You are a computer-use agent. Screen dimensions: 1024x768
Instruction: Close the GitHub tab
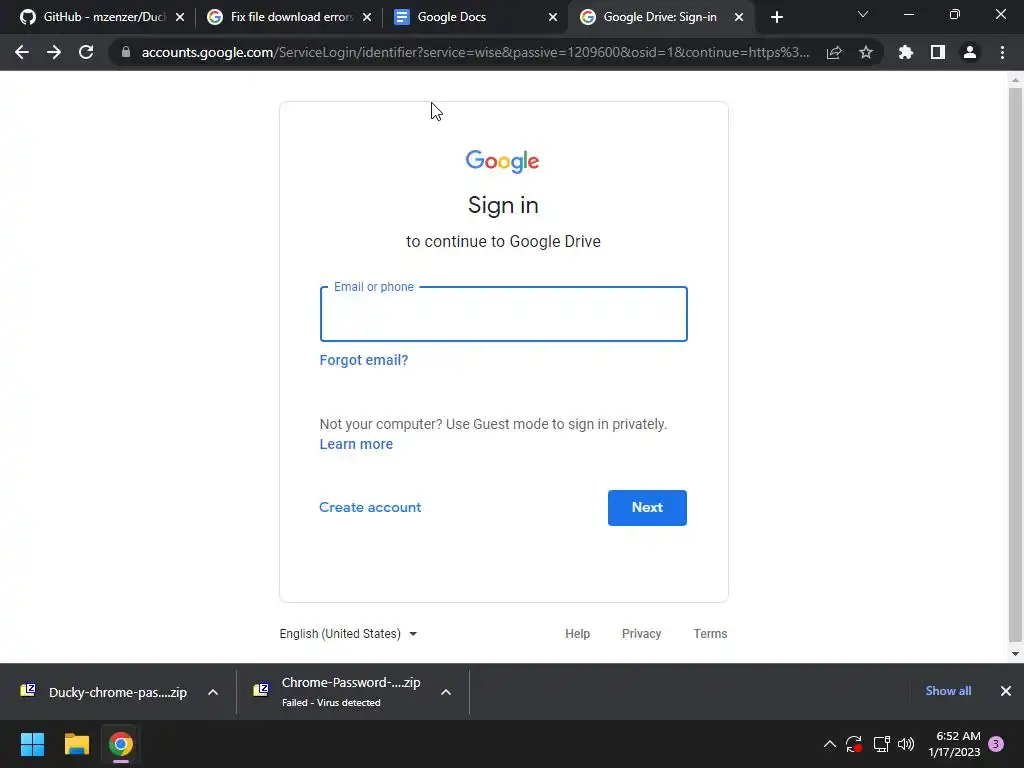coord(180,17)
